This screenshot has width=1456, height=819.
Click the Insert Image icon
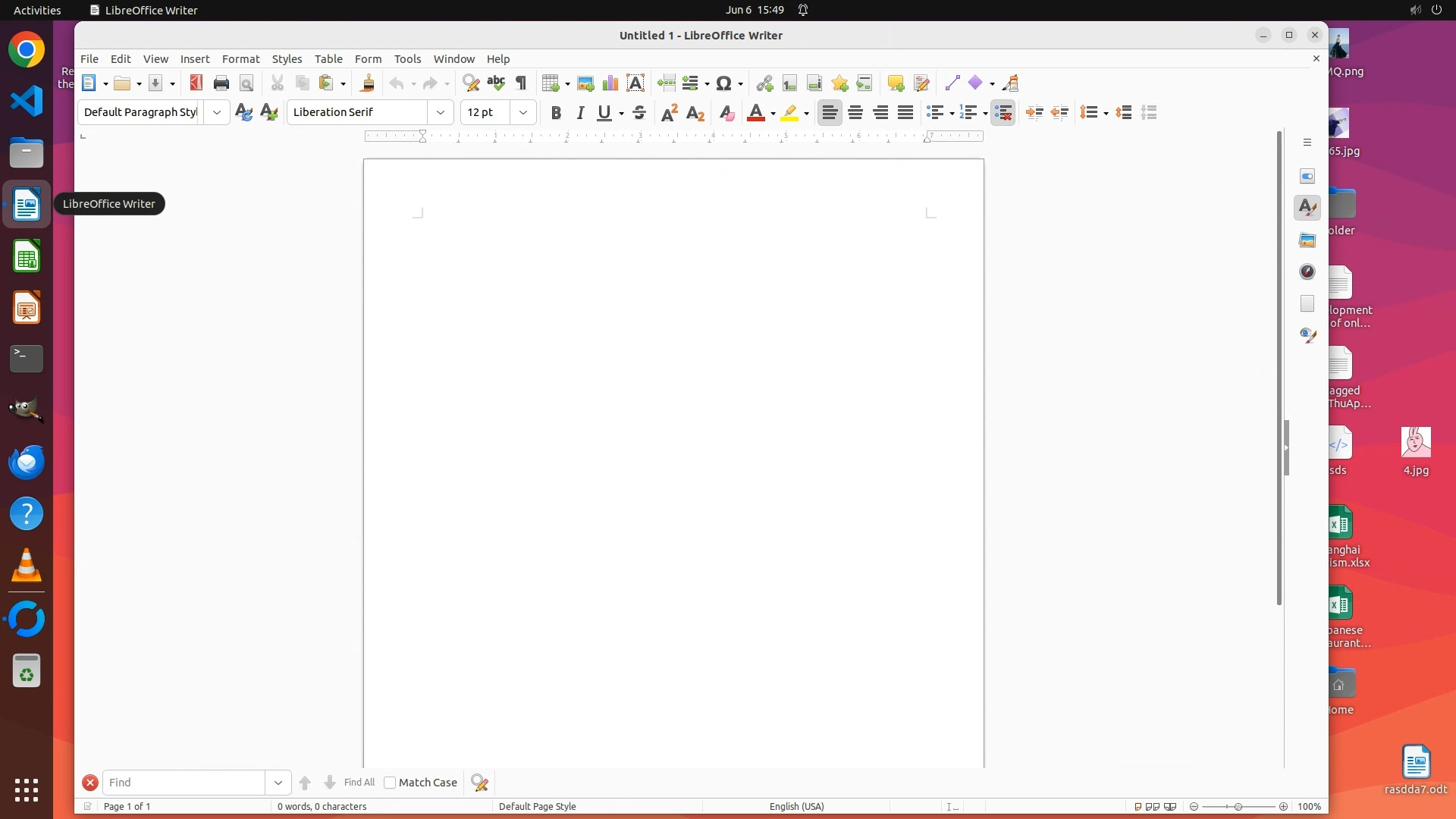585,83
